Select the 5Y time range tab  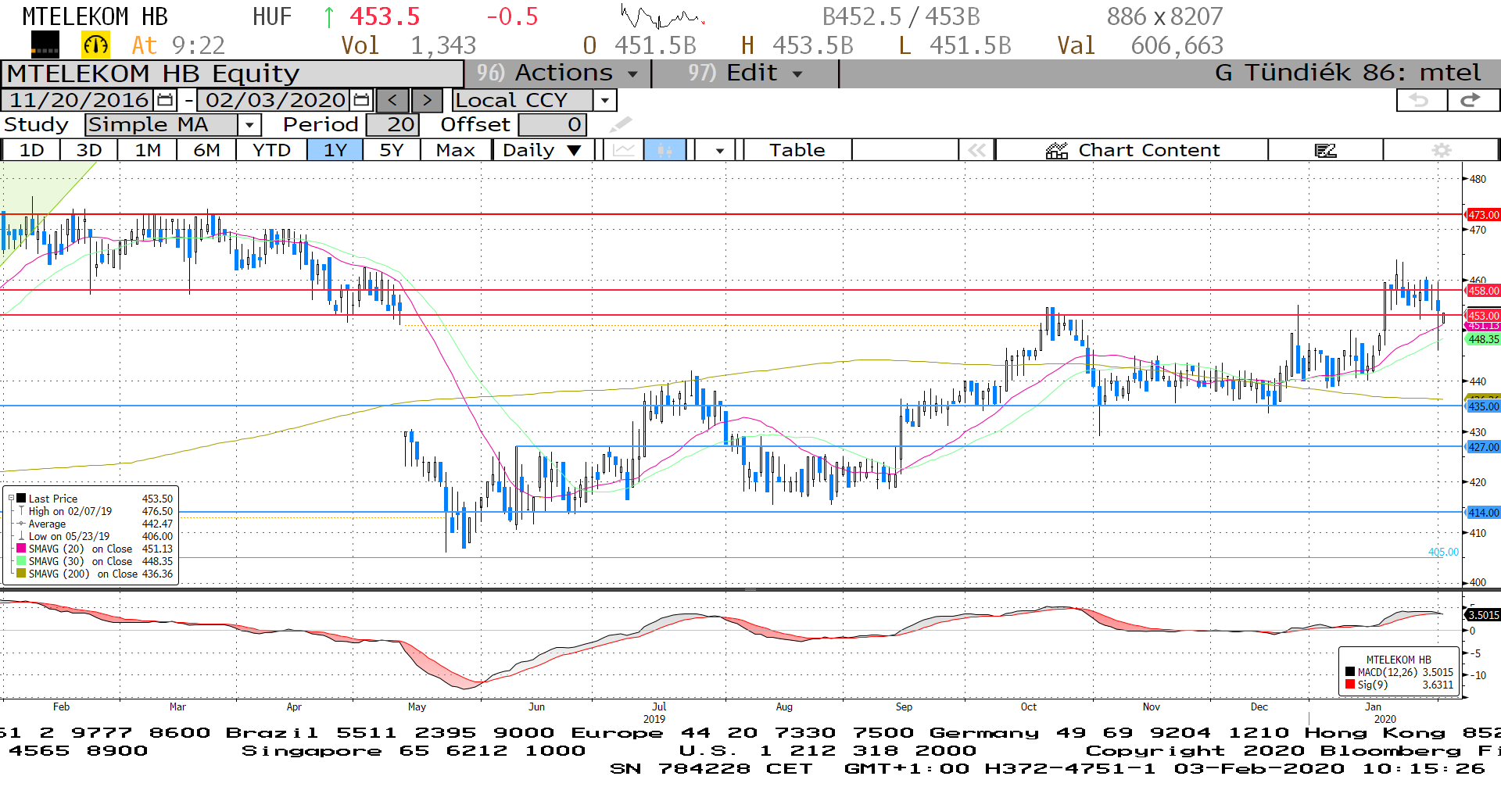(x=392, y=150)
